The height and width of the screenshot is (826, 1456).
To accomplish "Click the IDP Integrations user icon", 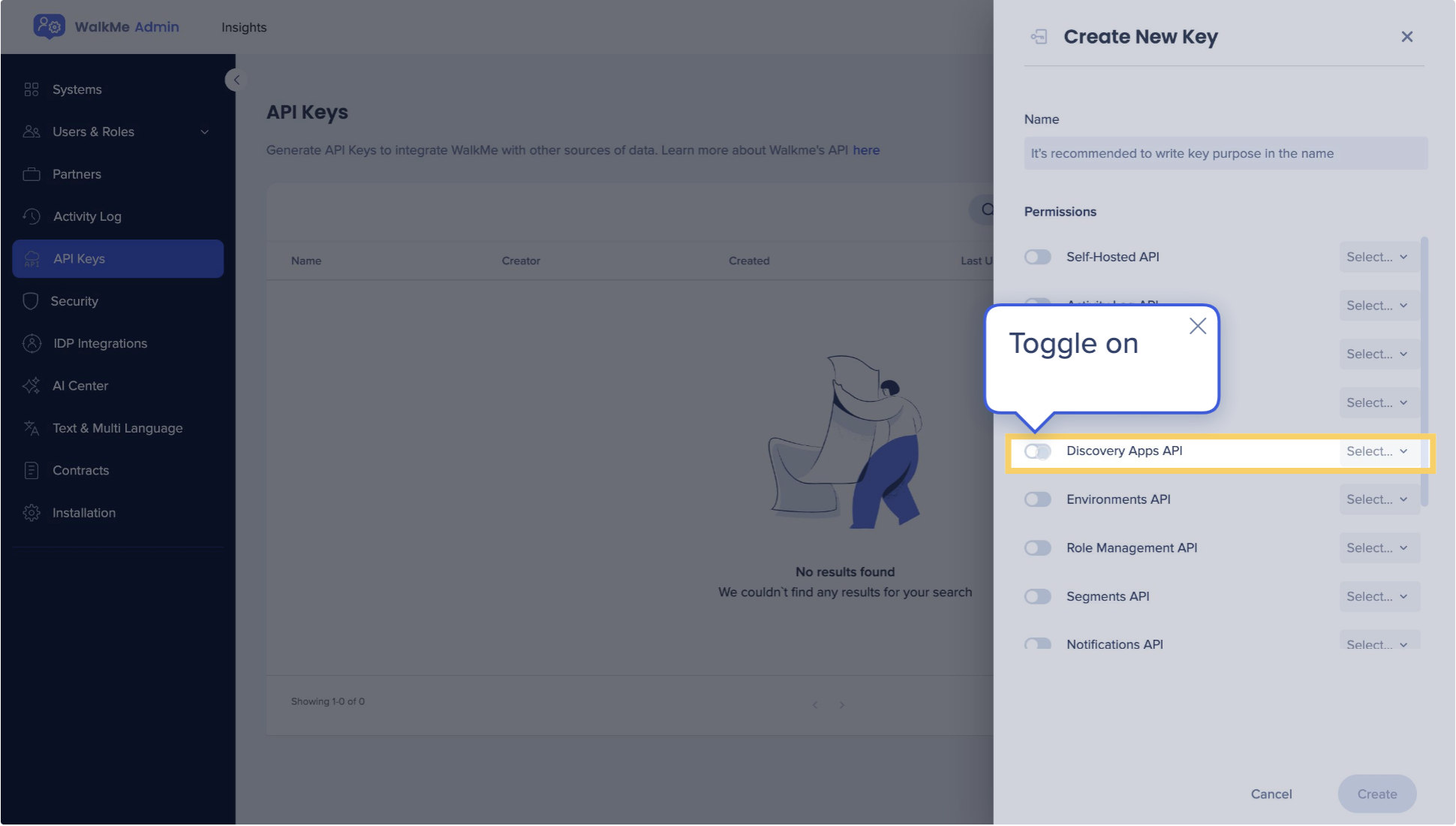I will pyautogui.click(x=32, y=343).
